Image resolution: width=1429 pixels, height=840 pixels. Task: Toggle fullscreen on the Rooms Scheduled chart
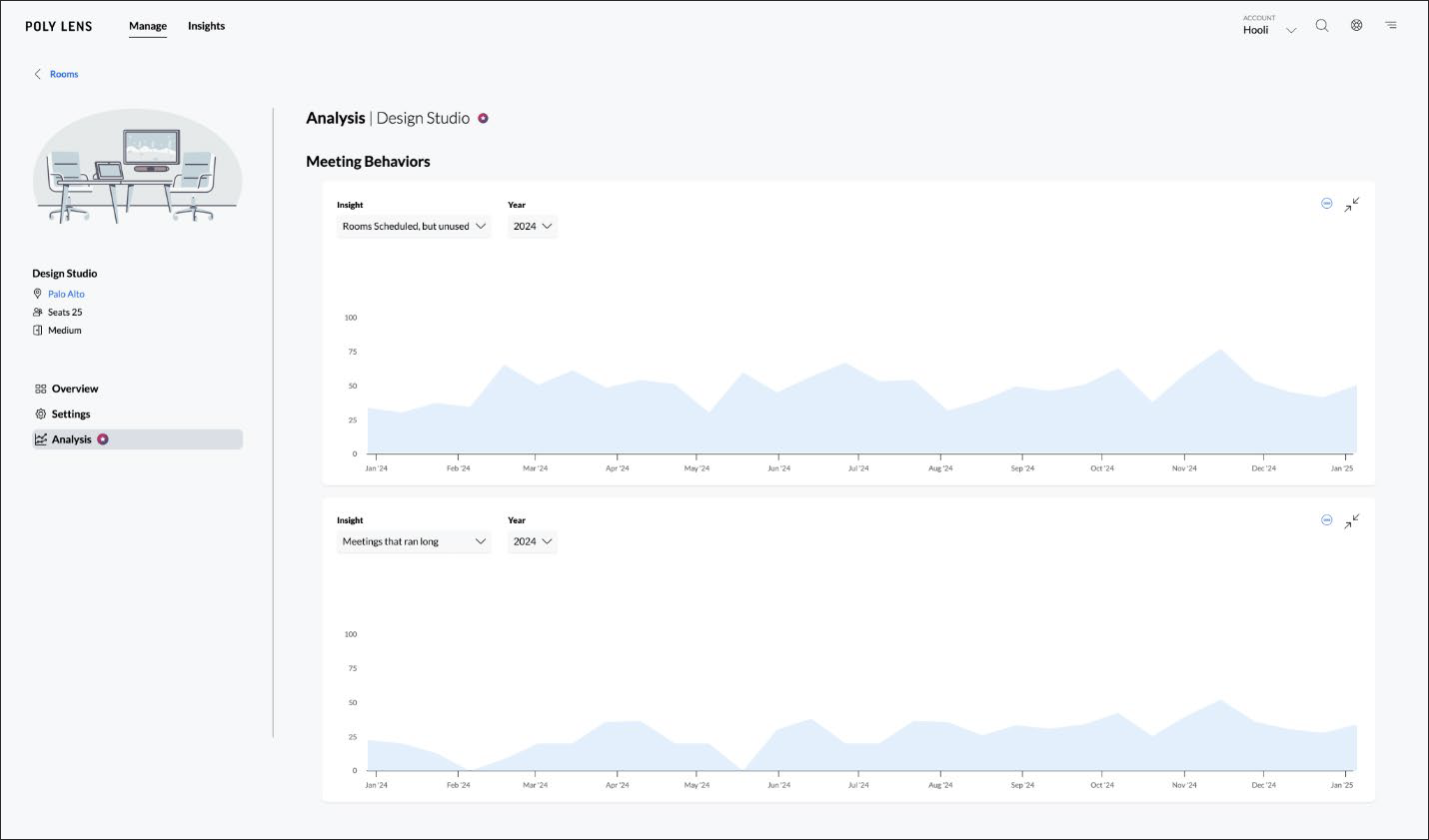tap(1352, 204)
